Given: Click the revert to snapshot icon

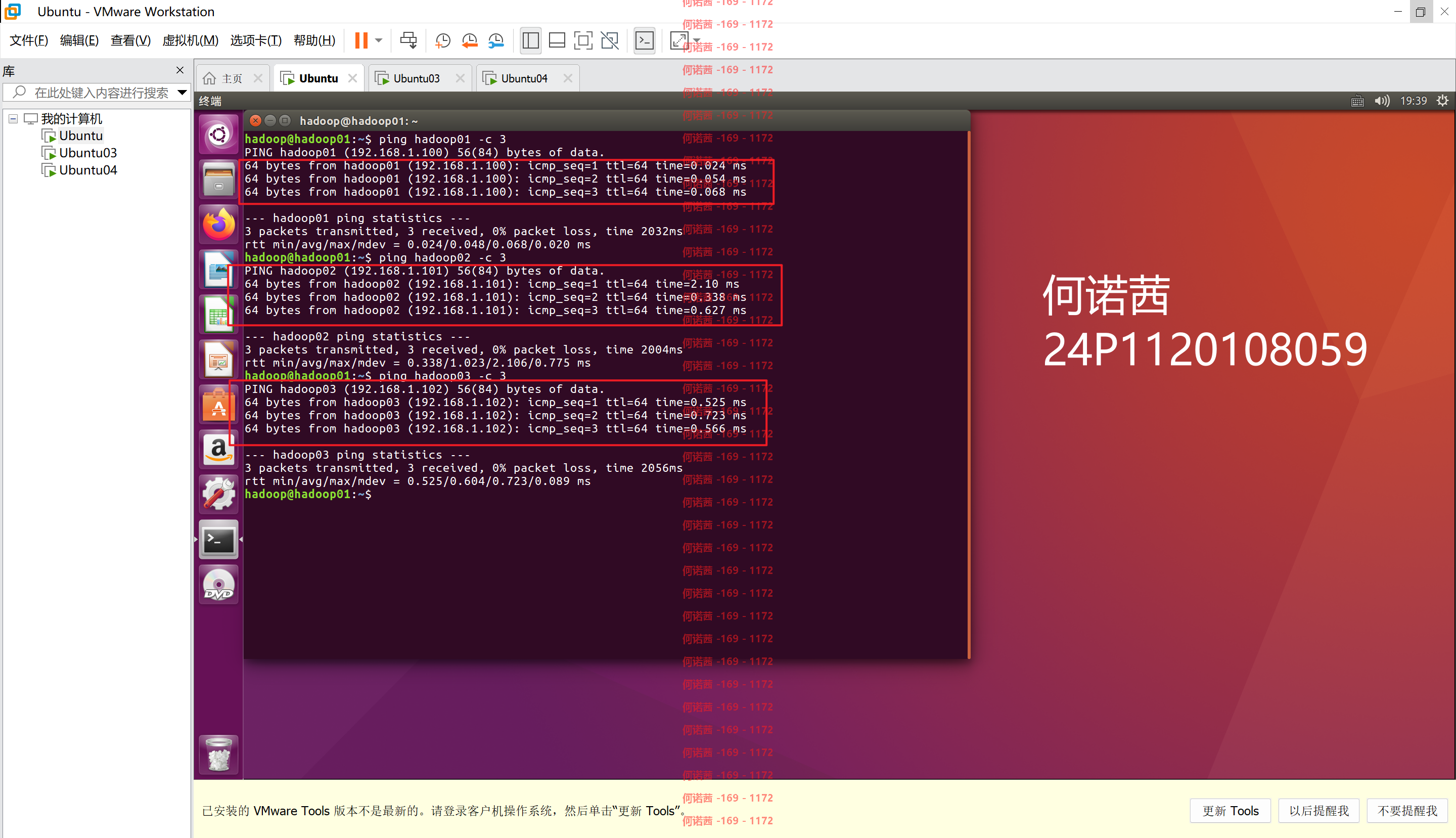Looking at the screenshot, I should (470, 40).
